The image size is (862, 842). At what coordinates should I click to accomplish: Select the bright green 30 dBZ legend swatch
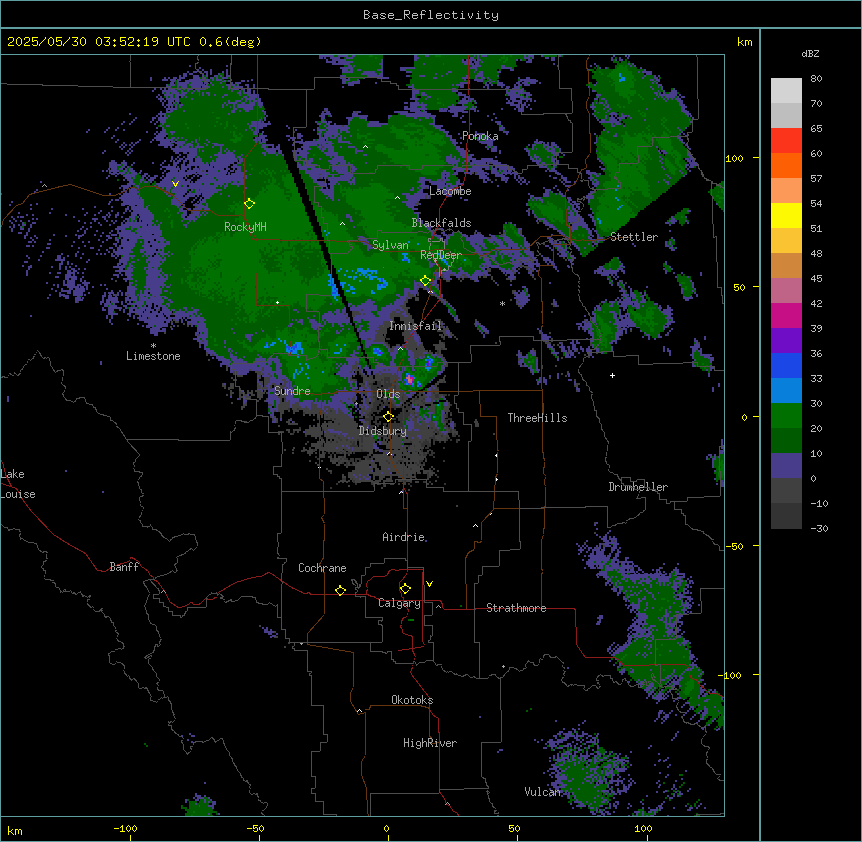786,416
